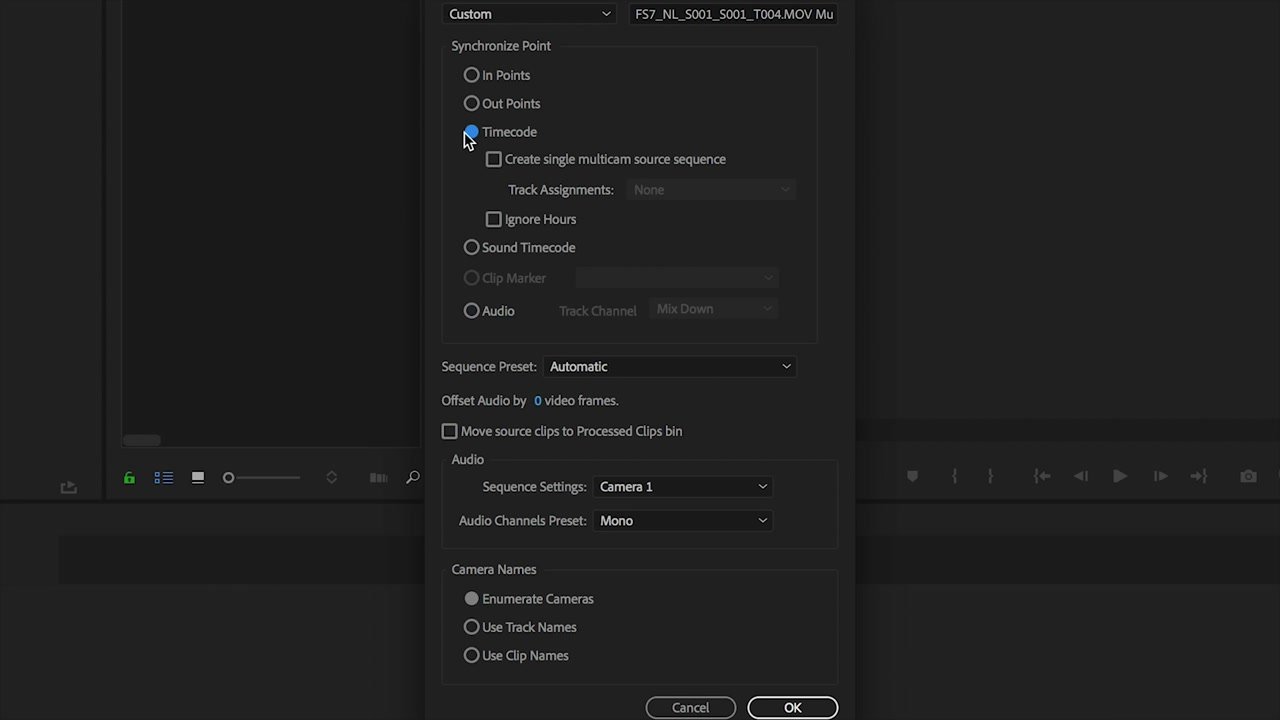Screen dimensions: 1280x720
Task: Click OK to confirm the dialog
Action: [792, 707]
